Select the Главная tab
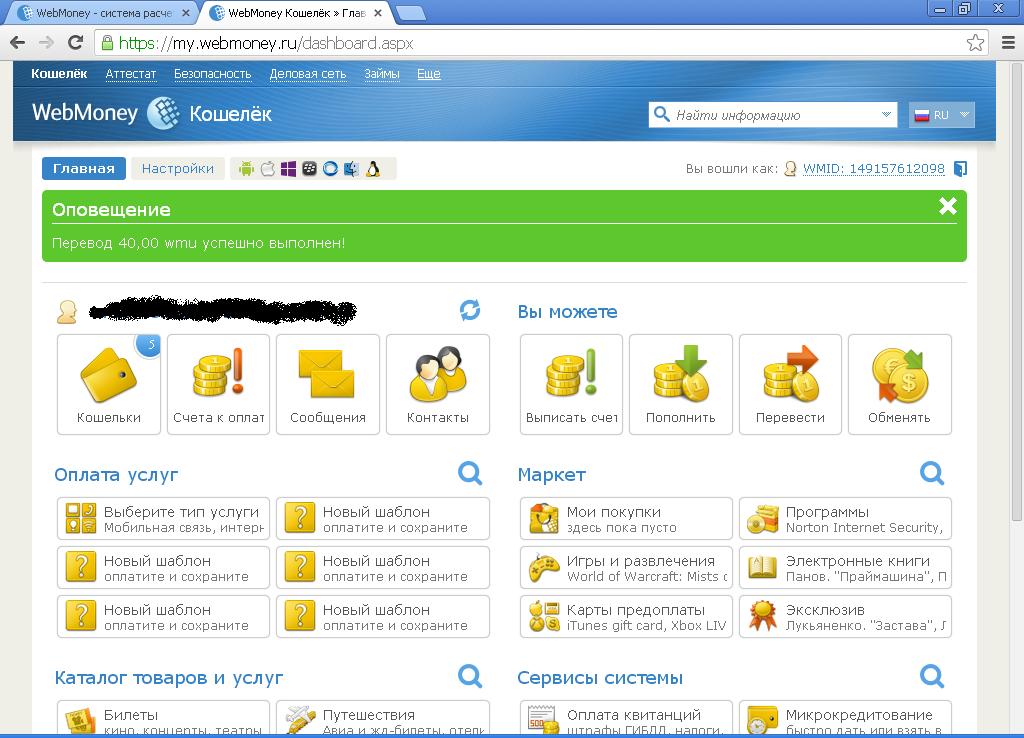This screenshot has width=1024, height=738. [x=84, y=168]
